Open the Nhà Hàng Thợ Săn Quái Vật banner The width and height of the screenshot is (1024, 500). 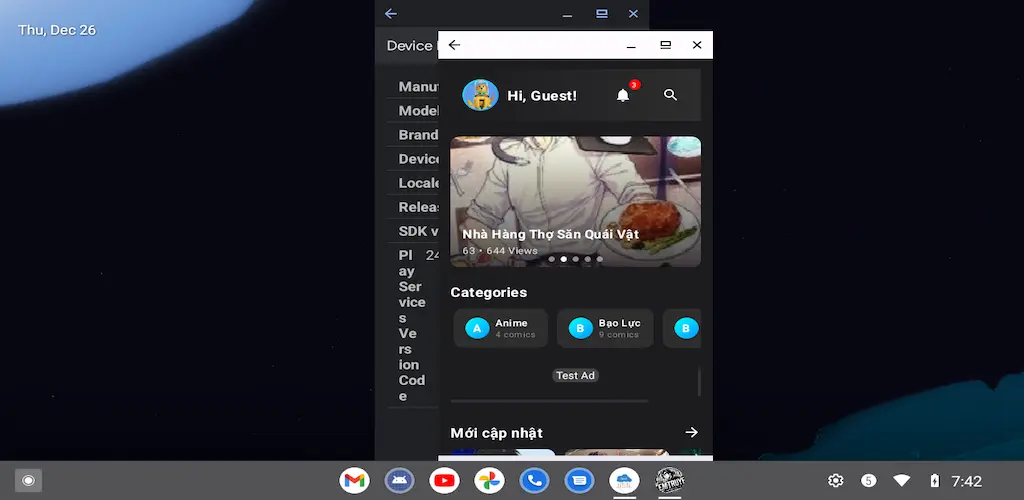point(575,201)
